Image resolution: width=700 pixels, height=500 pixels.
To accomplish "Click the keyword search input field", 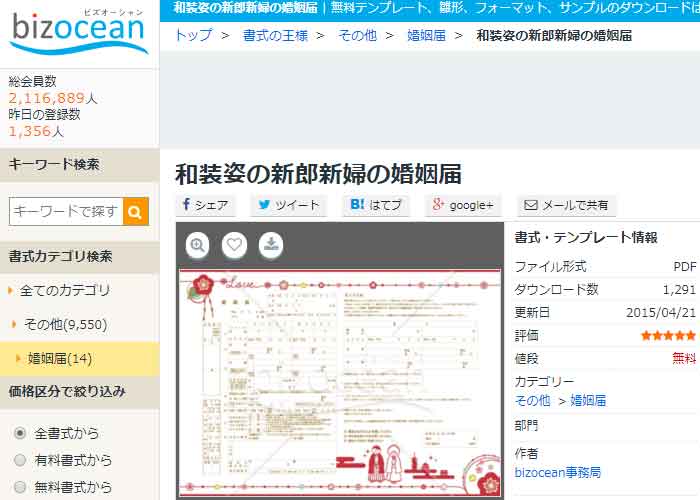I will pyautogui.click(x=66, y=211).
